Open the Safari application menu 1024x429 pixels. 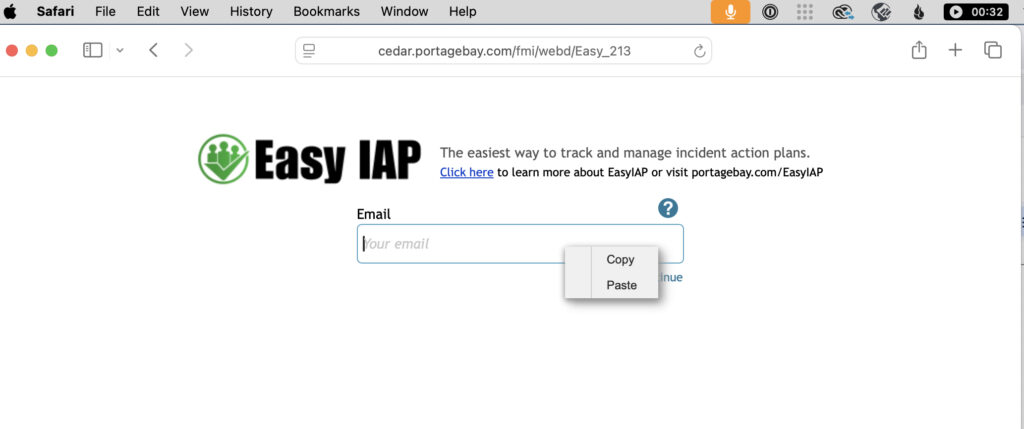tap(55, 11)
